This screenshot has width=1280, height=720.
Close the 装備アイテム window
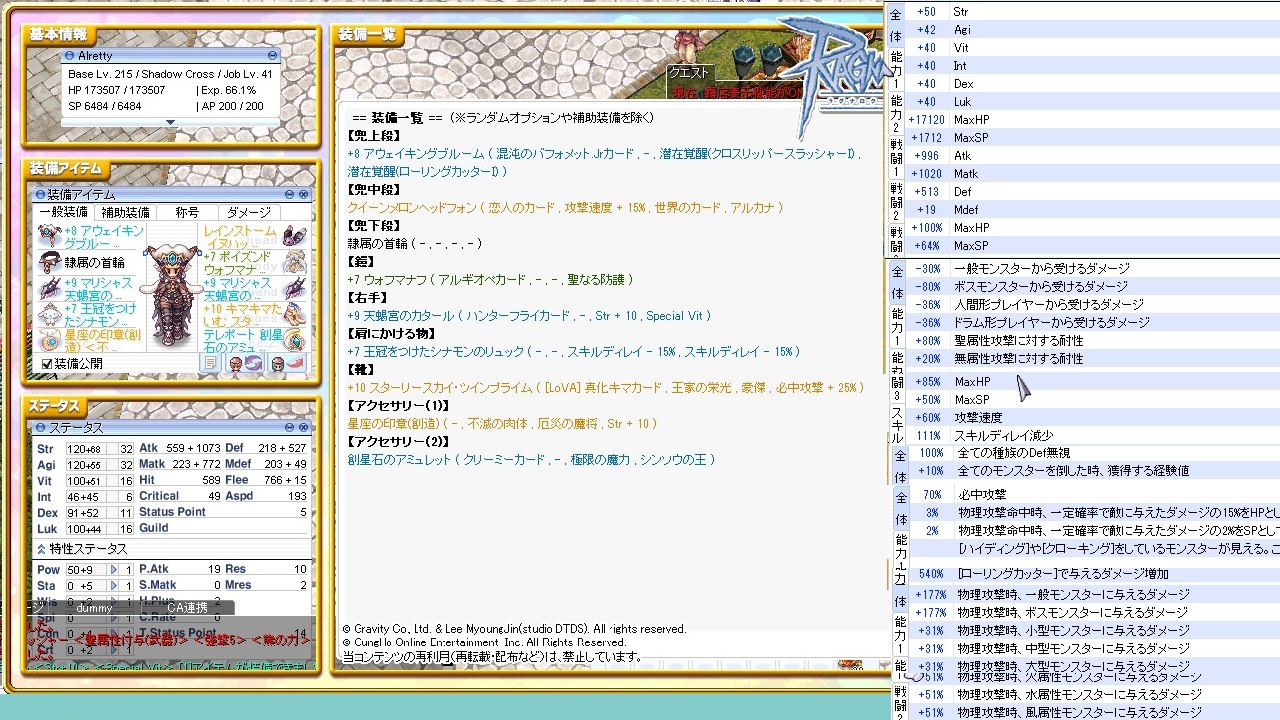pyautogui.click(x=303, y=194)
